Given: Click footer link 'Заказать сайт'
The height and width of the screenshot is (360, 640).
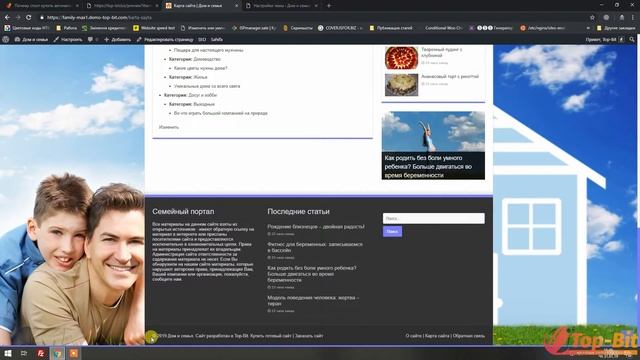Looking at the screenshot, I should pos(309,336).
